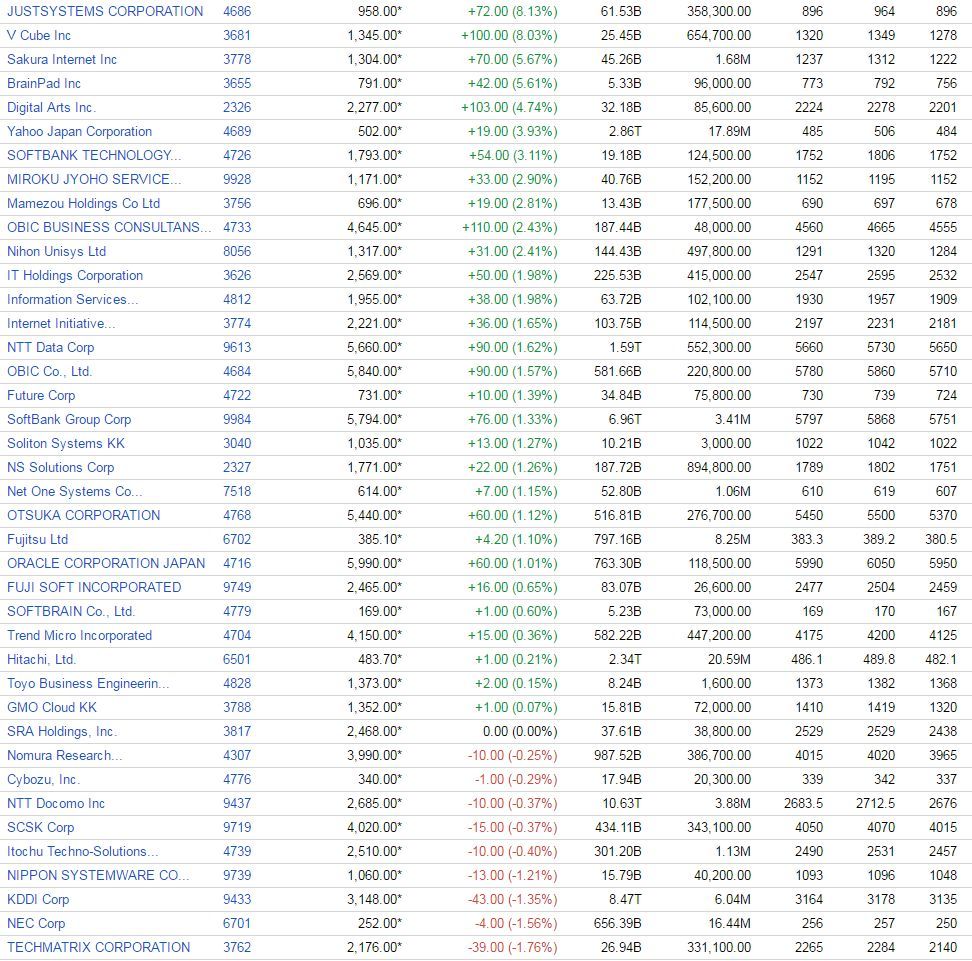Open ticker symbol 6701
The width and height of the screenshot is (972, 961).
237,924
